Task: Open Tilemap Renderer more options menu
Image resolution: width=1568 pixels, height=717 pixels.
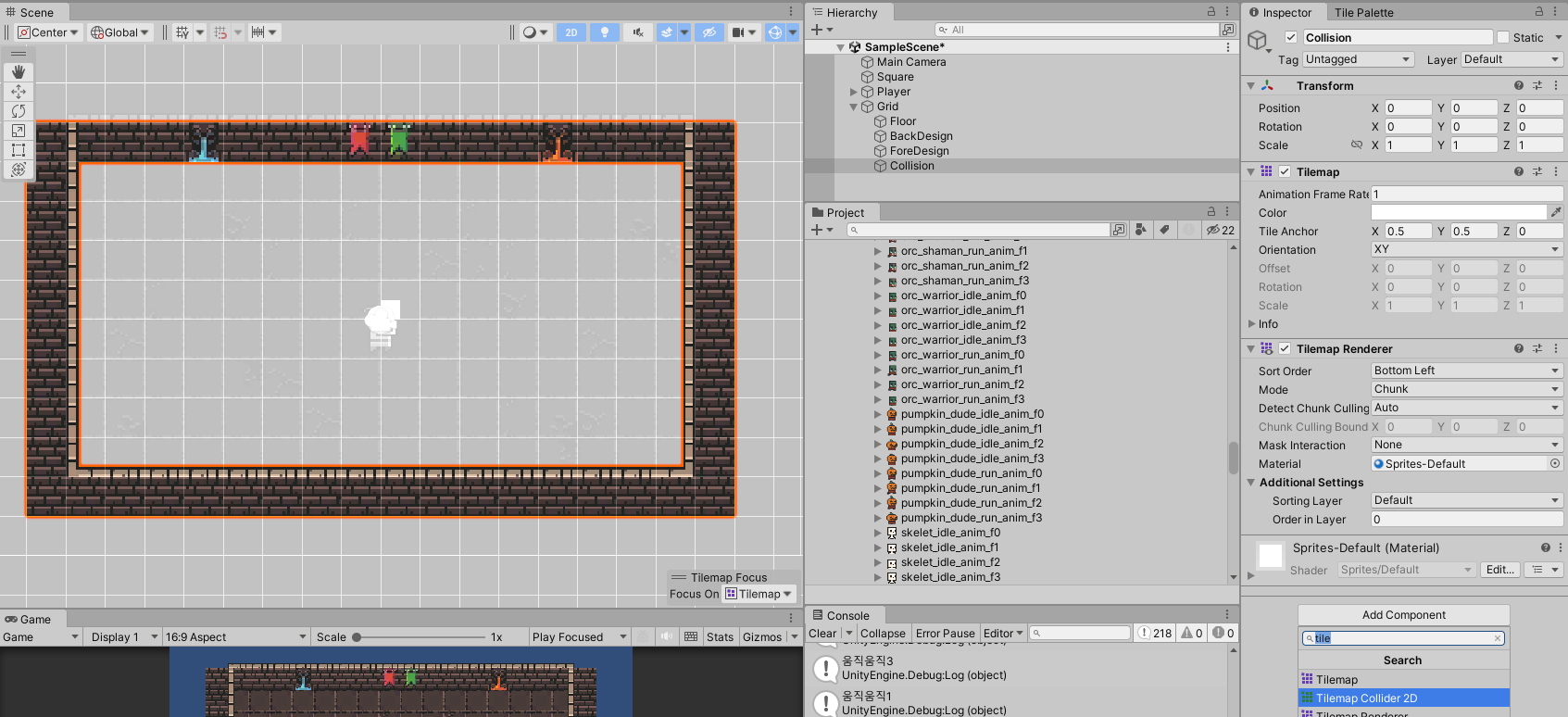Action: (x=1556, y=348)
